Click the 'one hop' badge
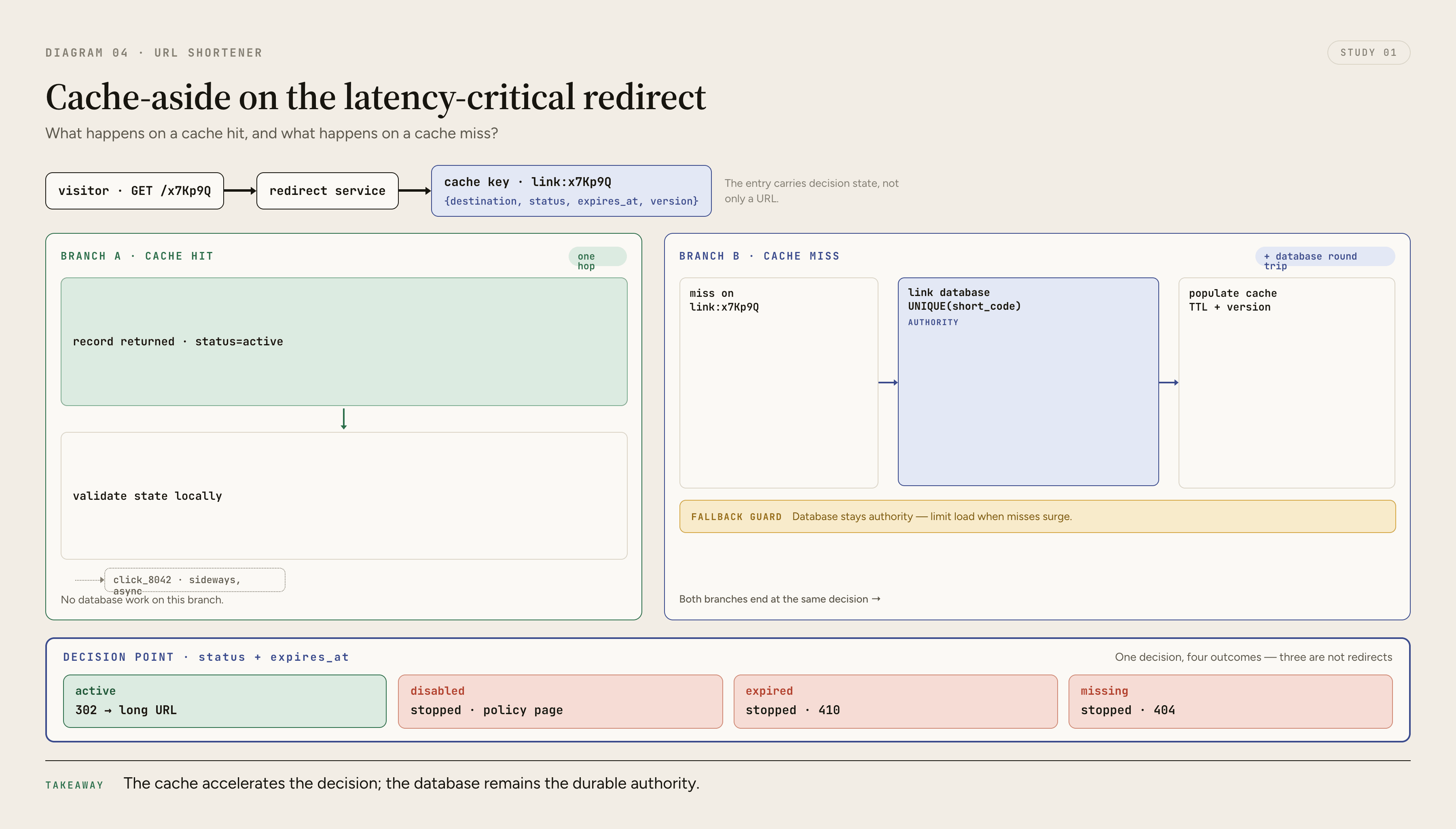 tap(597, 257)
